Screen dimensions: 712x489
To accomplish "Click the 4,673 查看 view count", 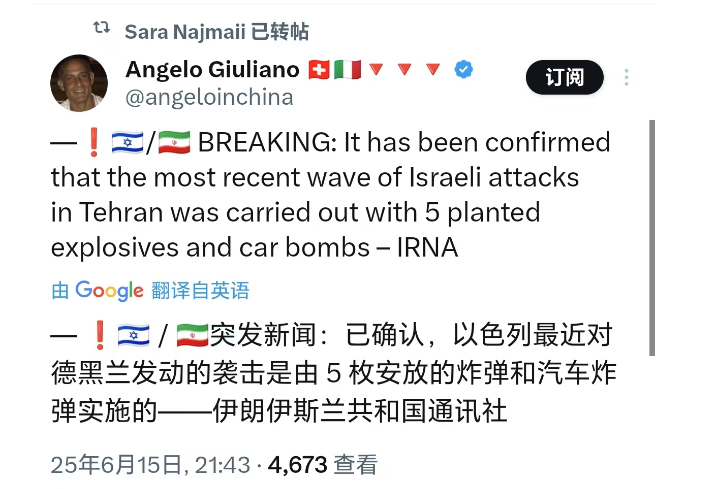I will coord(323,464).
